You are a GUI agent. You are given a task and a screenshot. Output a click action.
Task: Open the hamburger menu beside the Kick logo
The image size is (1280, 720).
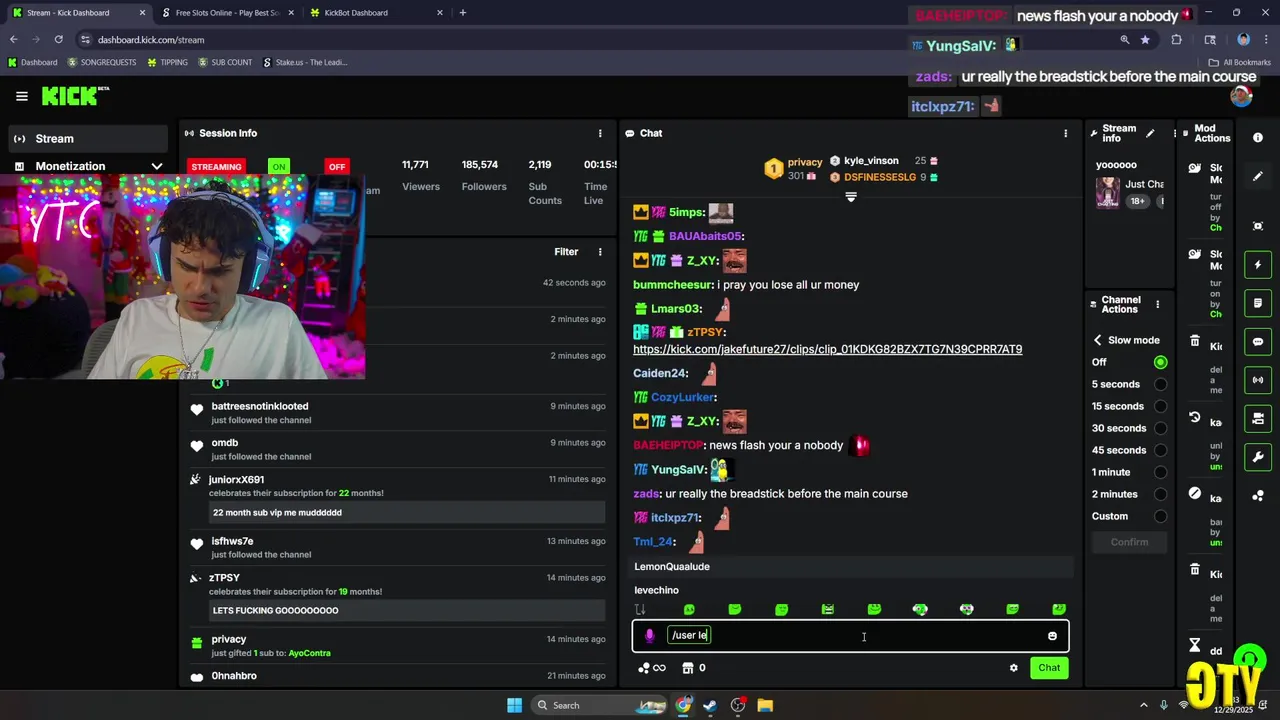[21, 96]
